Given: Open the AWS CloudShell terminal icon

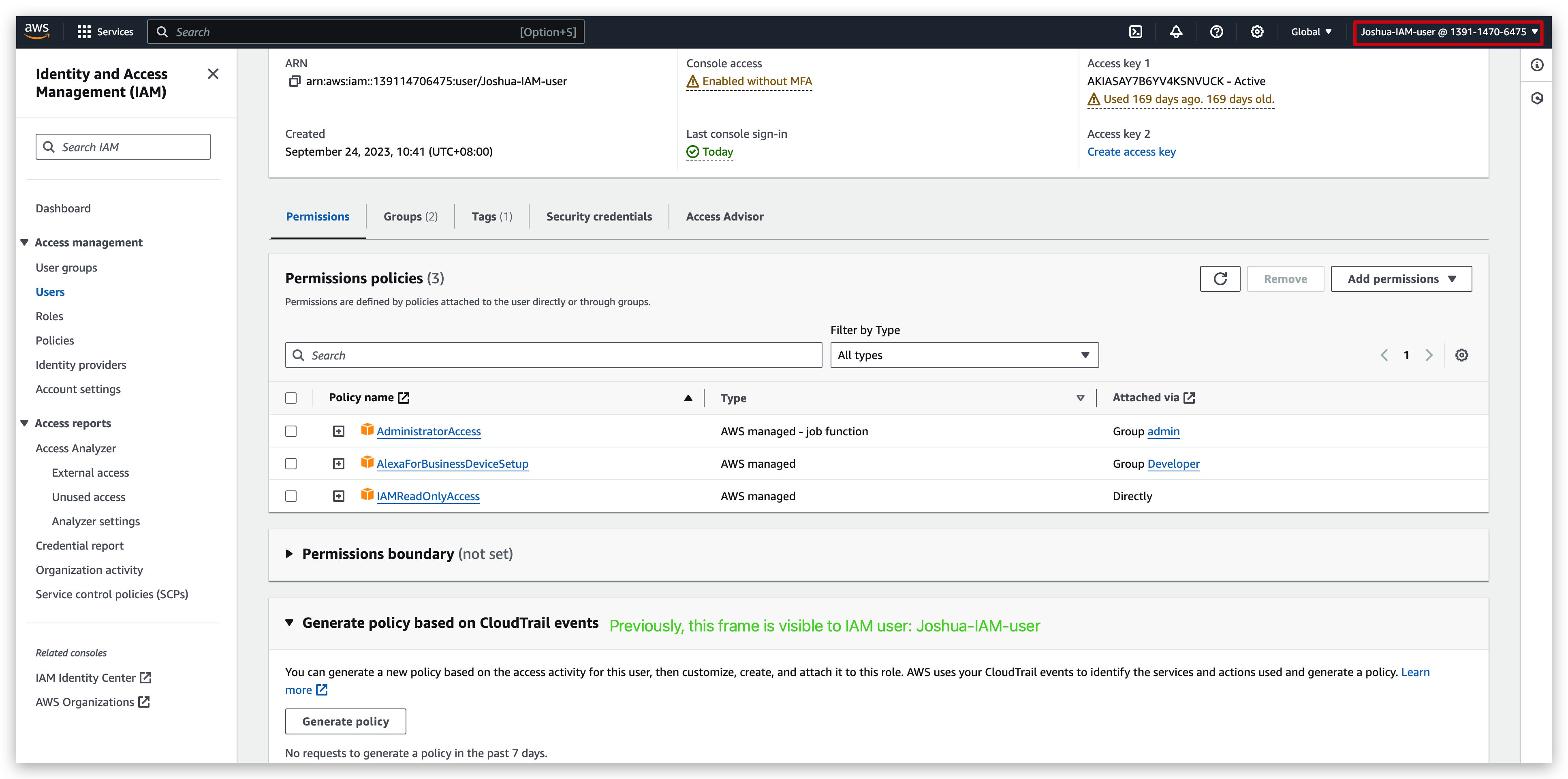Looking at the screenshot, I should 1136,32.
